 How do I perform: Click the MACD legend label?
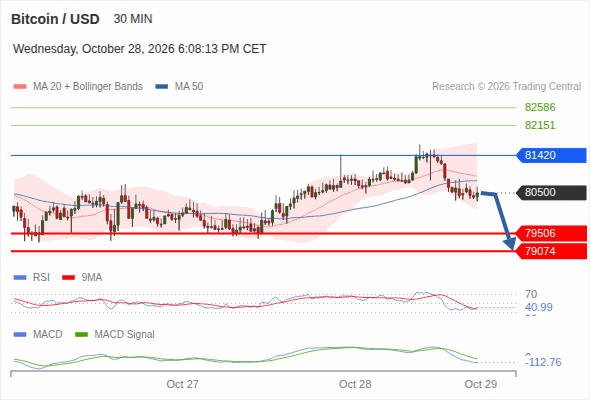pos(48,335)
